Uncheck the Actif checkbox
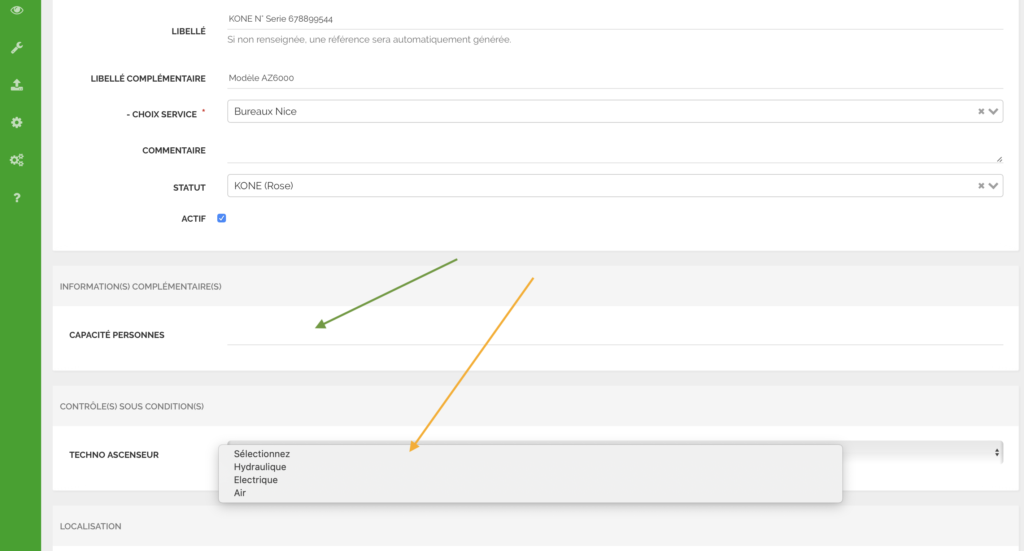The height and width of the screenshot is (551, 1024). click(x=222, y=218)
